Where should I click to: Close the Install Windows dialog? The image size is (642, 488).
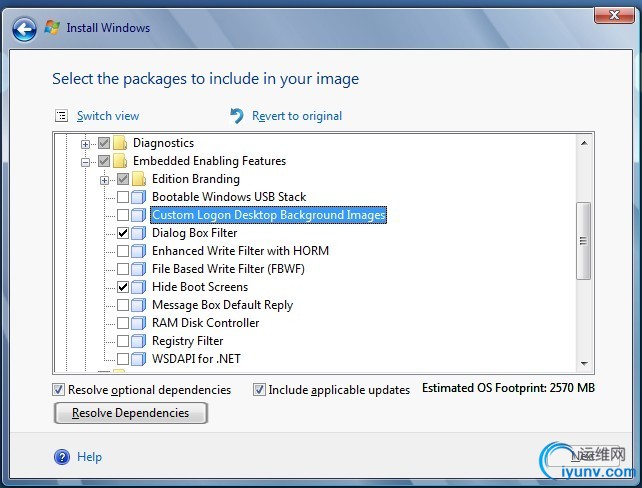tap(614, 15)
